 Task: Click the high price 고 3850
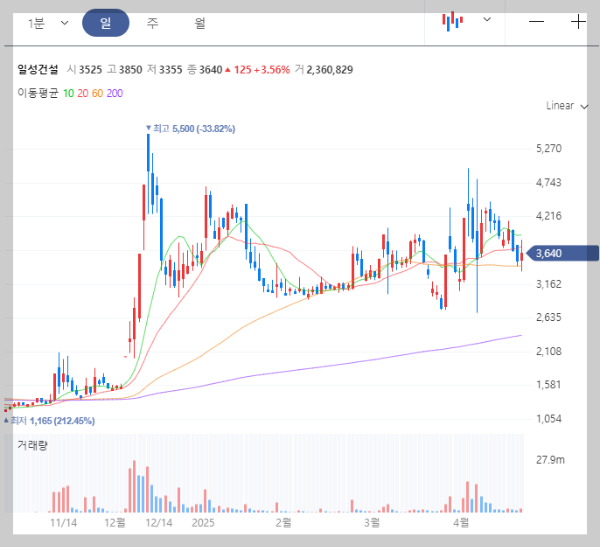[x=125, y=70]
